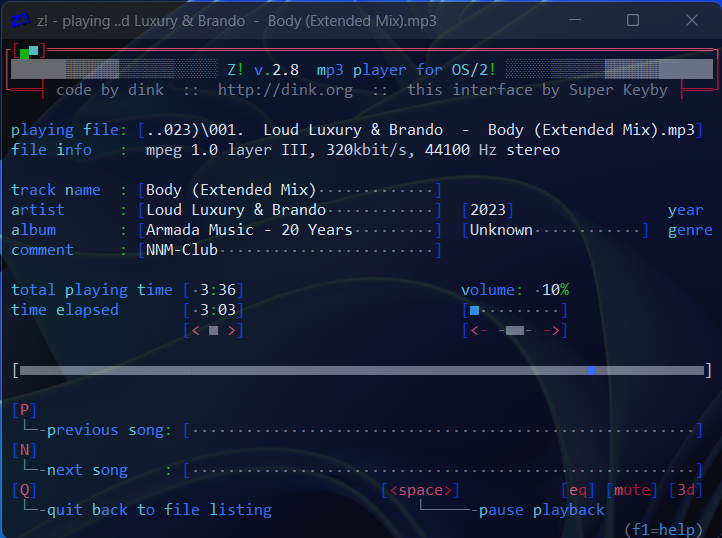Click the next song name field

443,470
